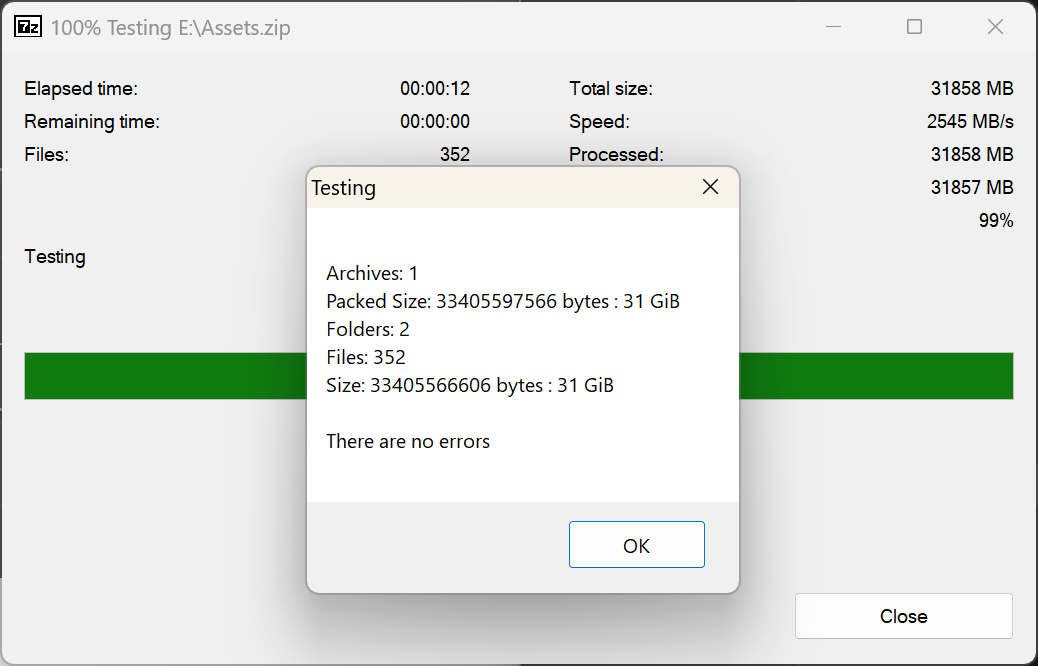Viewport: 1038px width, 666px height.
Task: Click the 2545 MB/s speed value
Action: 970,122
